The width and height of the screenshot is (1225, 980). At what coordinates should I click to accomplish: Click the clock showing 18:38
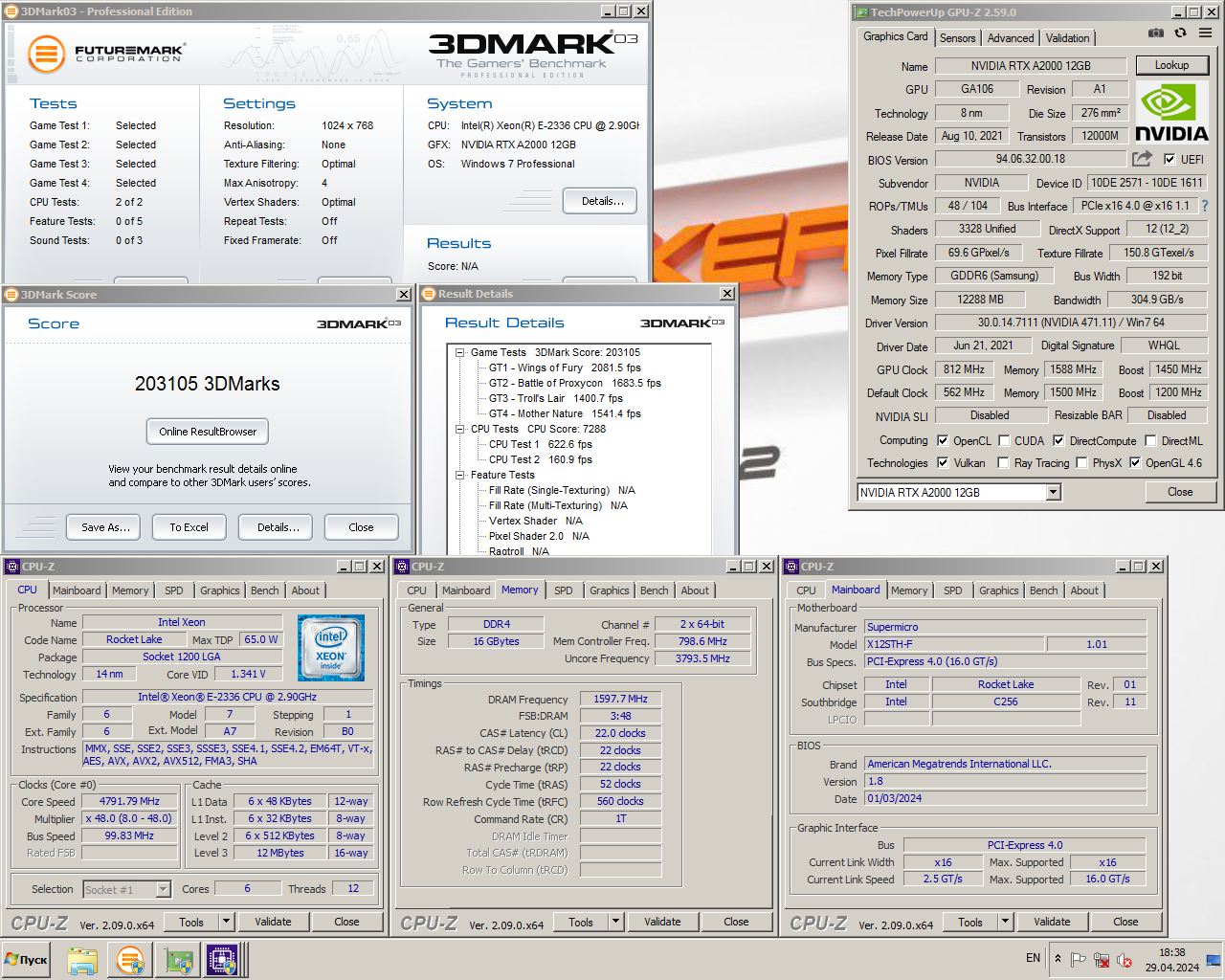[x=1171, y=952]
